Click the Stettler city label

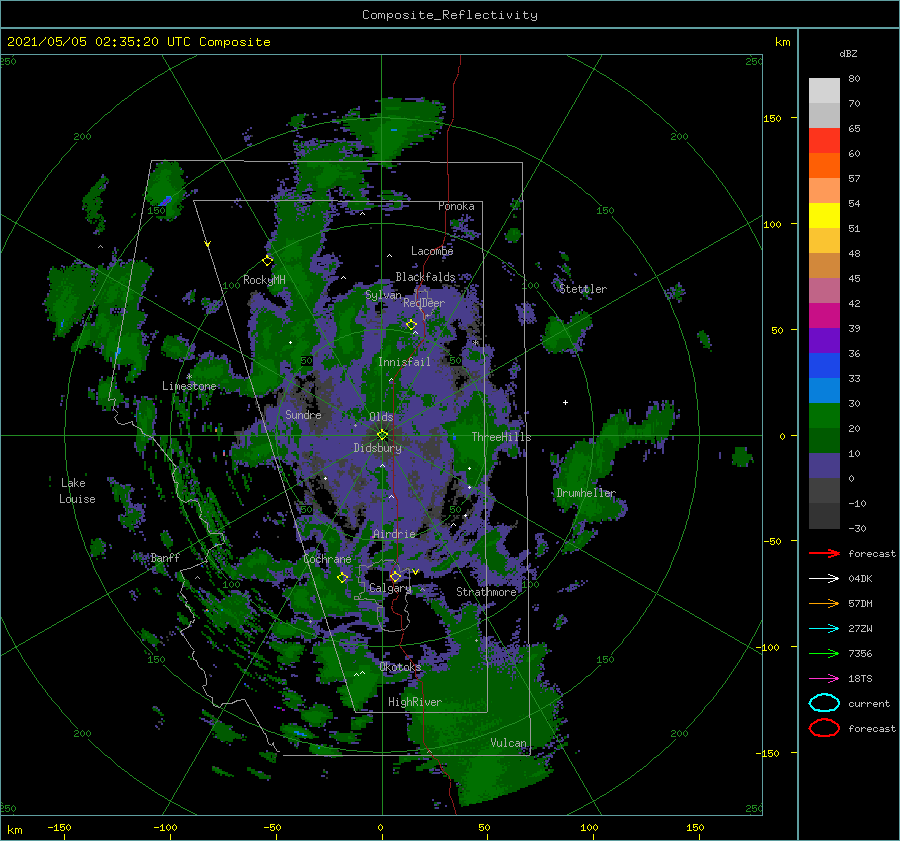pyautogui.click(x=583, y=289)
